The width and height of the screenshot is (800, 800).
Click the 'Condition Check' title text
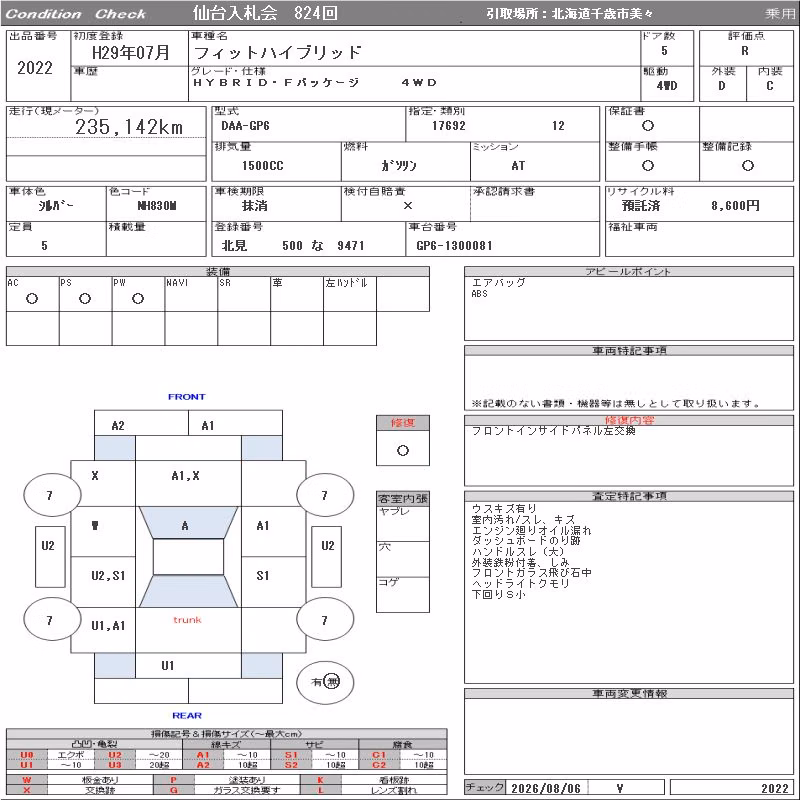(76, 14)
